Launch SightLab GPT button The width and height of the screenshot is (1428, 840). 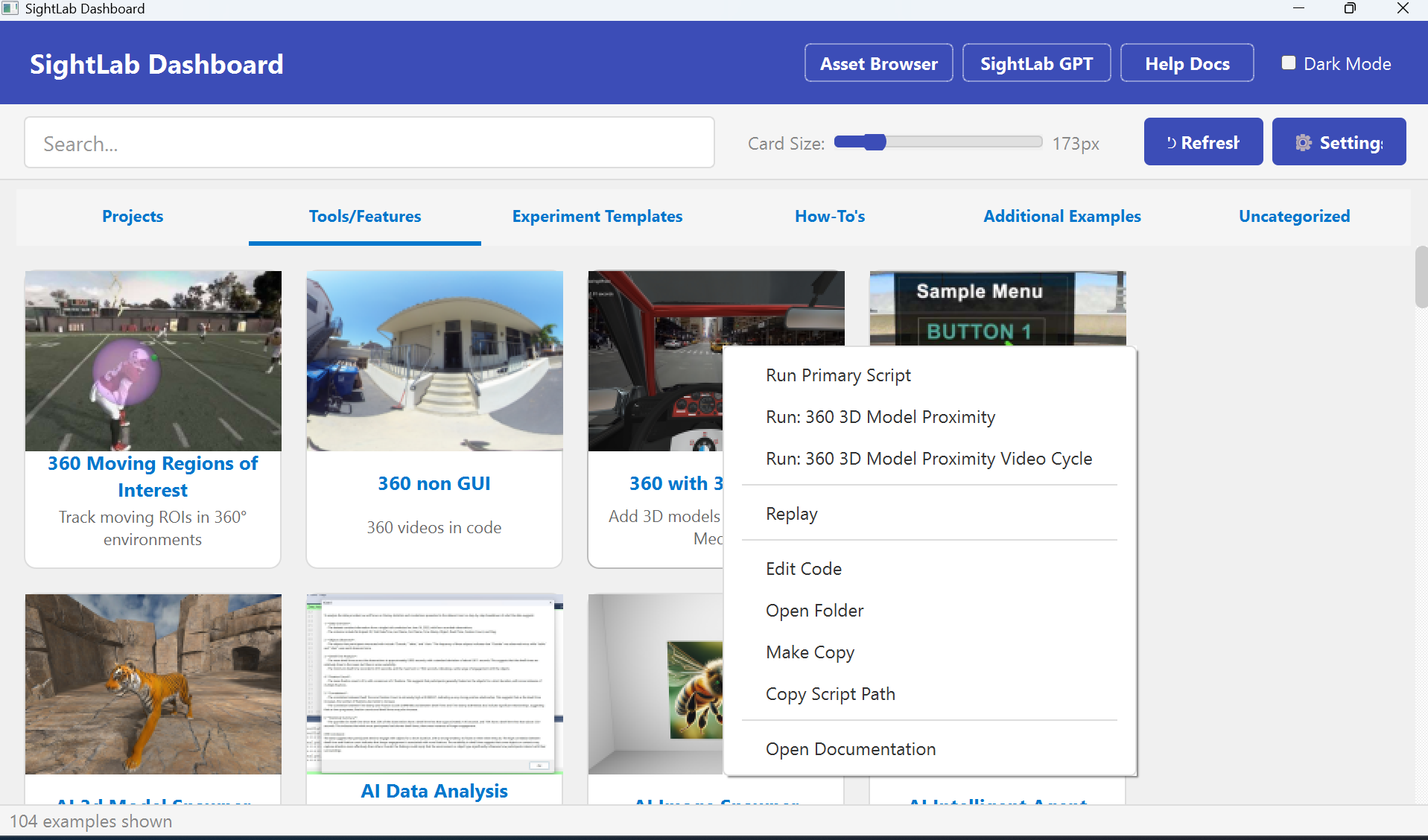[1036, 63]
